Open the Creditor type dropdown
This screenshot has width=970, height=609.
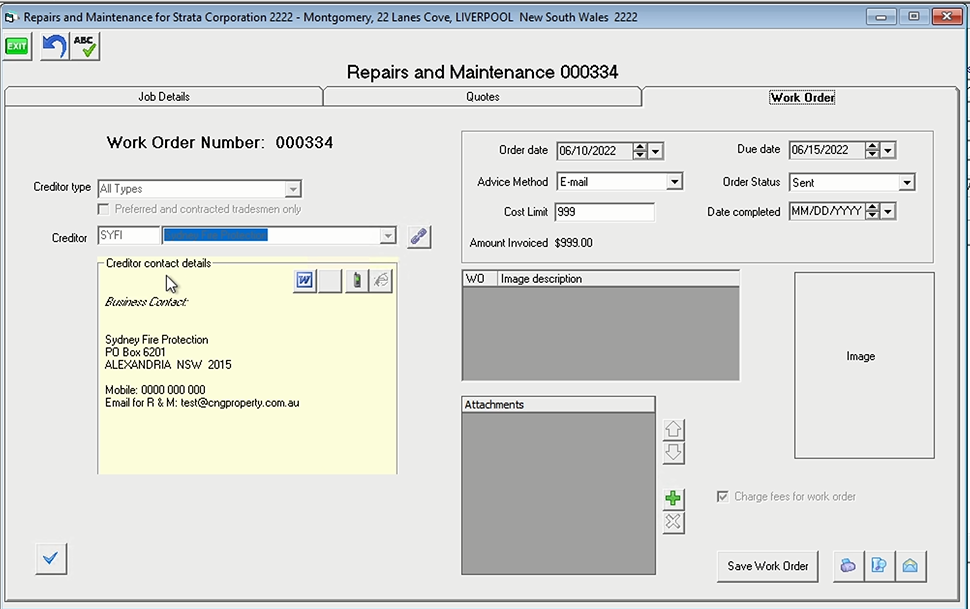(x=293, y=189)
